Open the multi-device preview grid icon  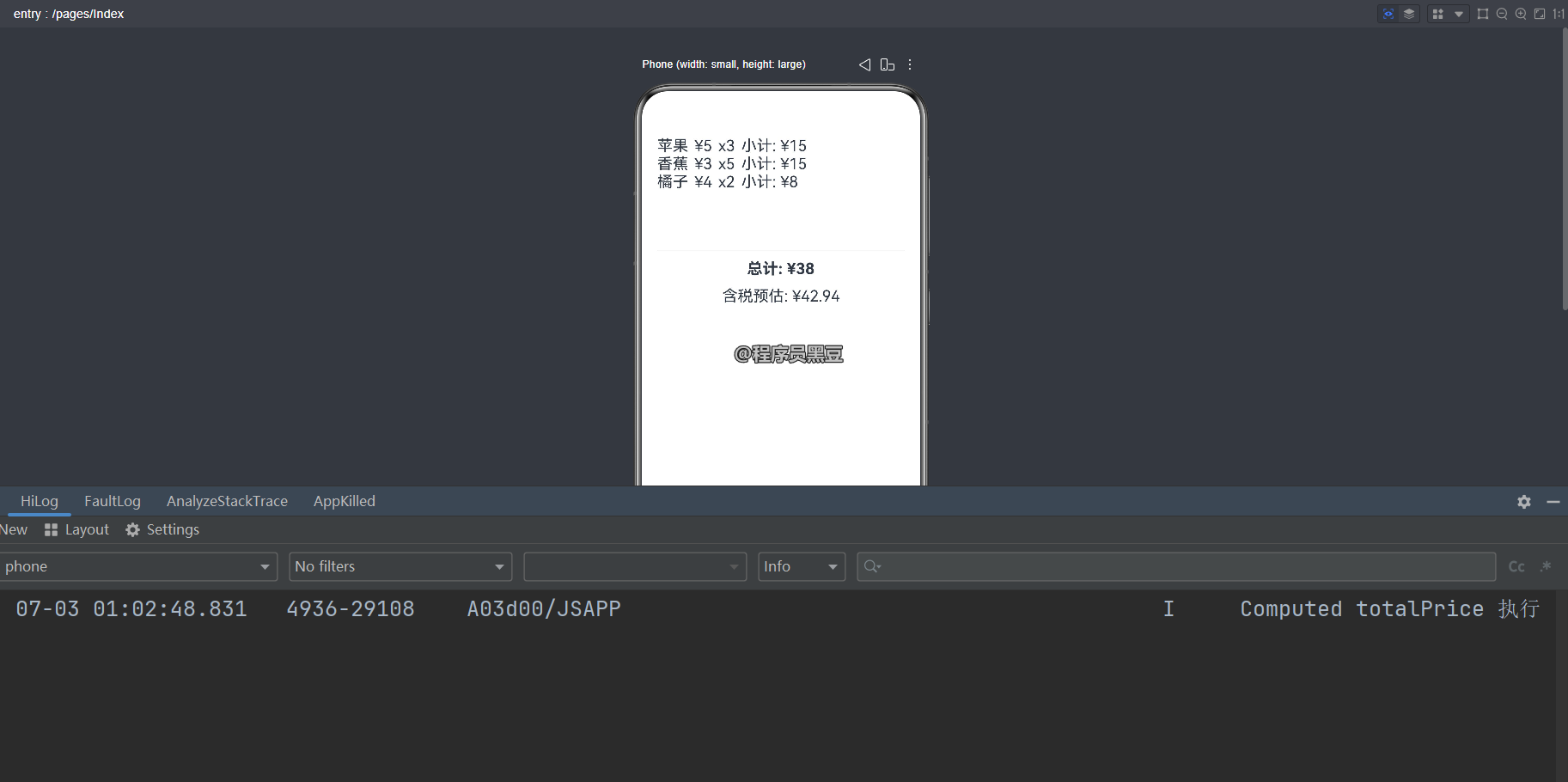[1437, 14]
